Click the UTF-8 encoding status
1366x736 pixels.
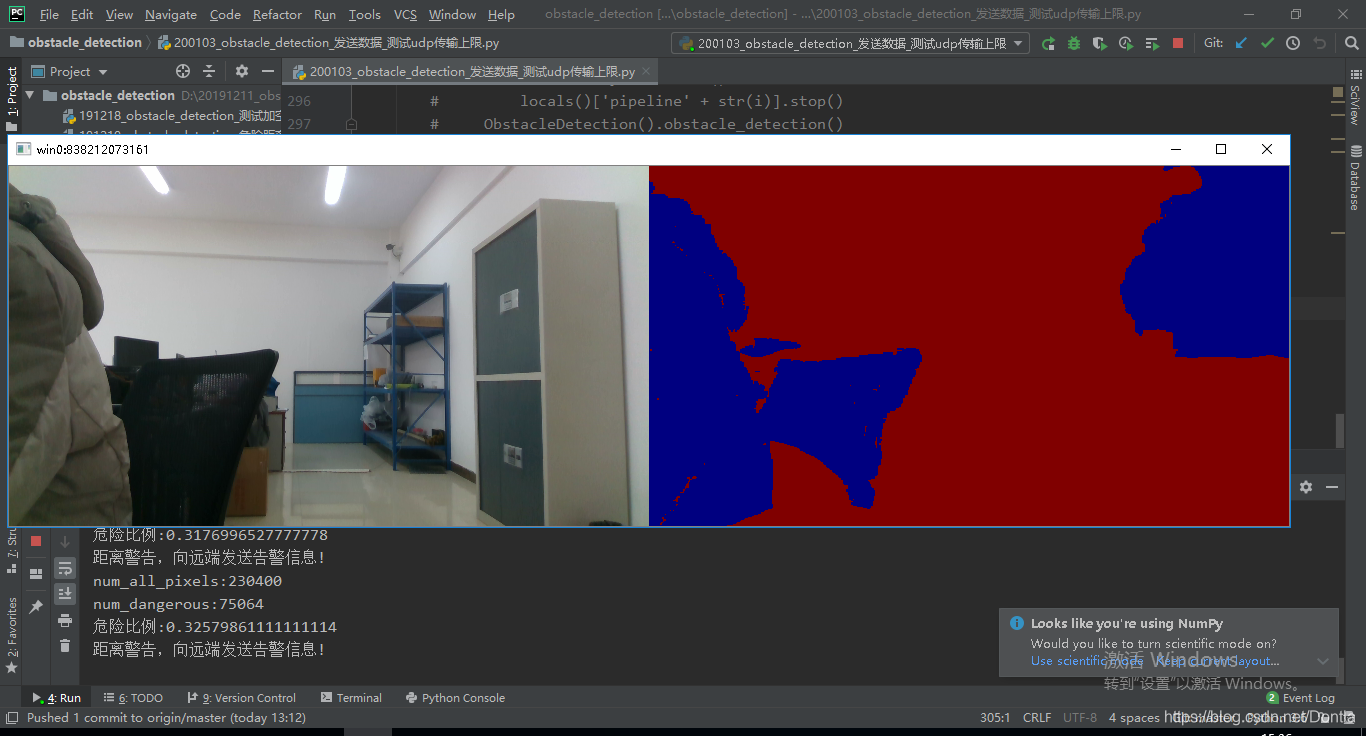pyautogui.click(x=1080, y=718)
